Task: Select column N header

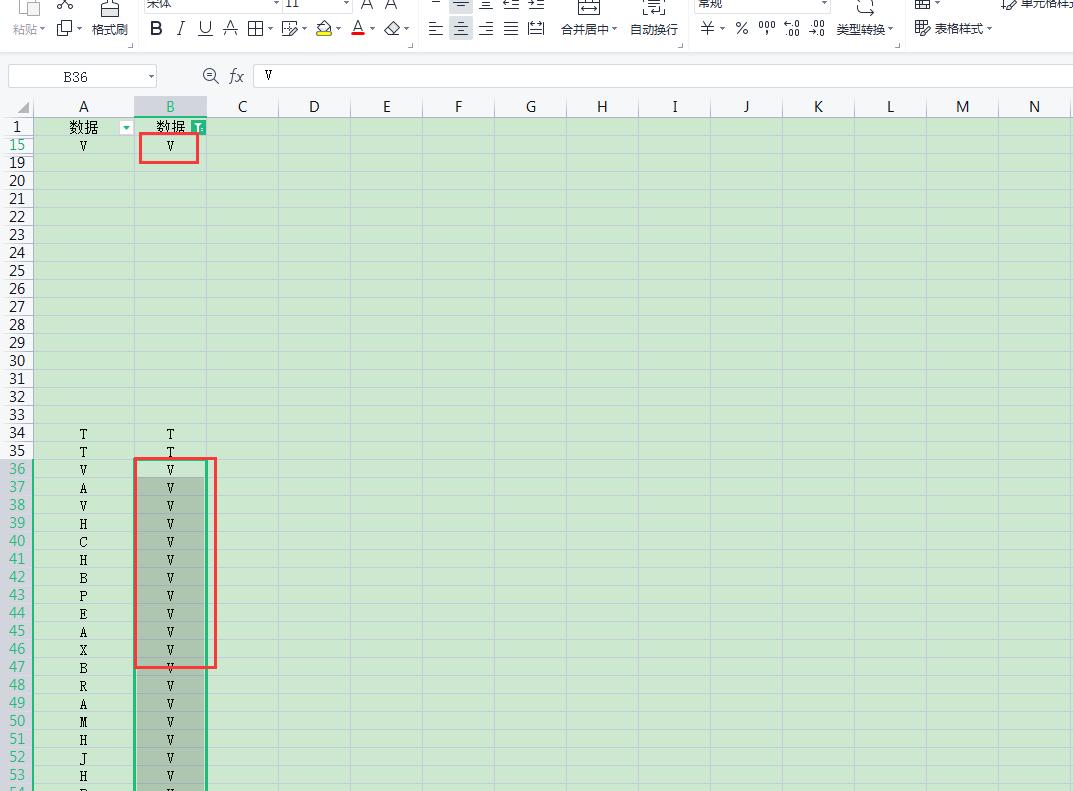Action: tap(1034, 107)
